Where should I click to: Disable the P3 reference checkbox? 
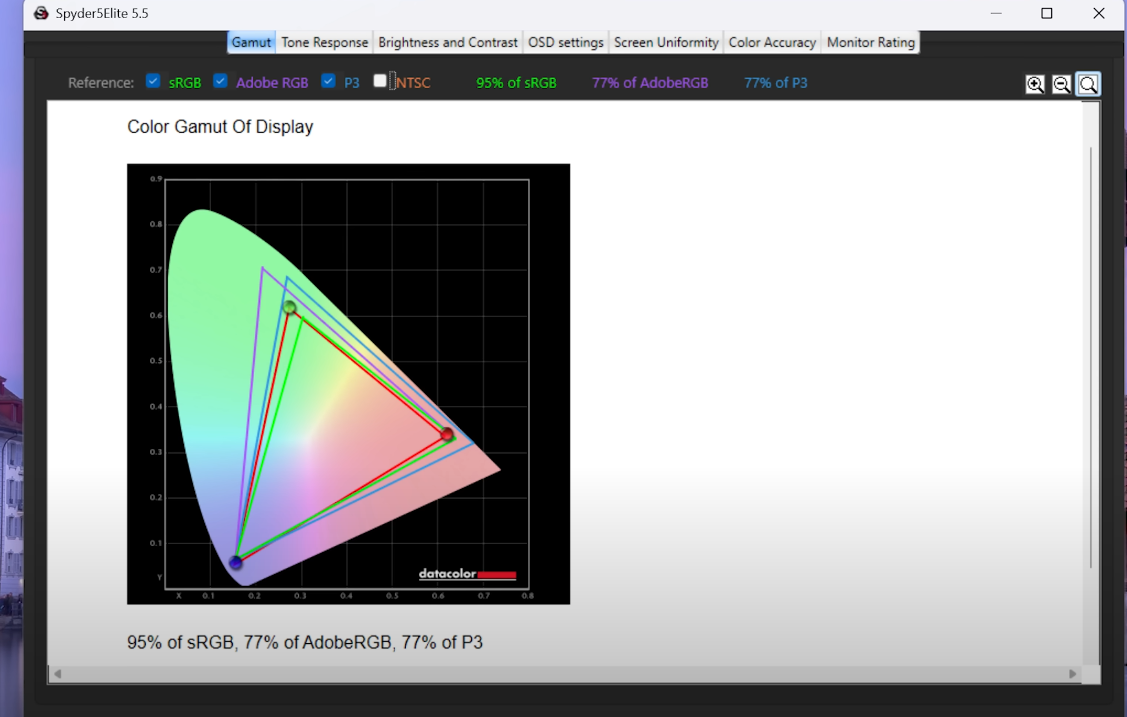tap(328, 80)
